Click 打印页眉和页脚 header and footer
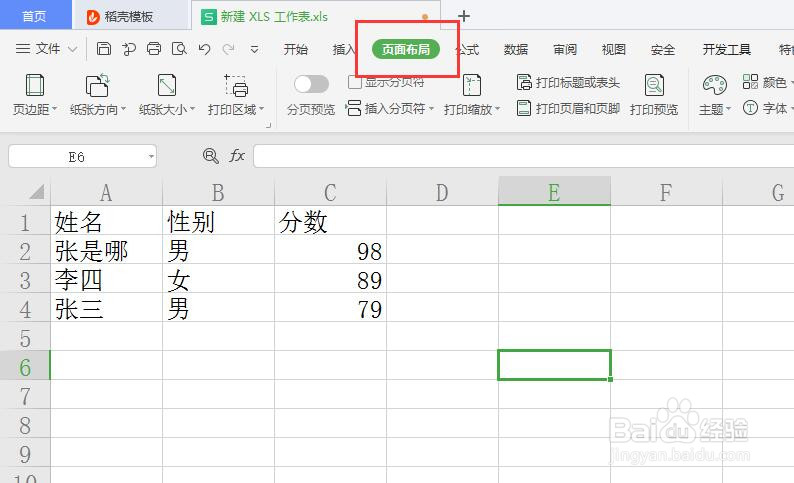Image resolution: width=794 pixels, height=483 pixels. pos(568,108)
